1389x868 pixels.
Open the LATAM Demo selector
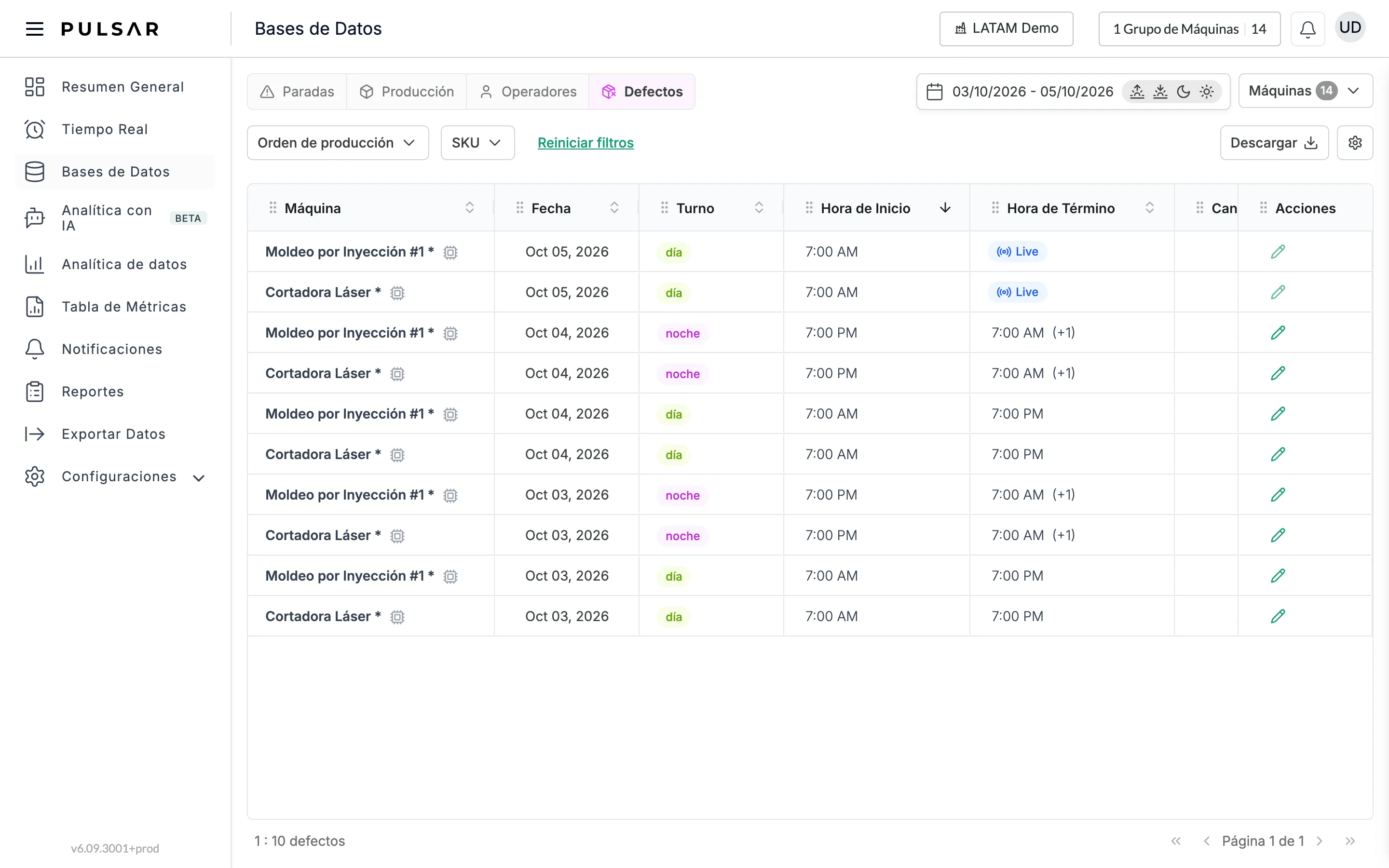point(1006,29)
